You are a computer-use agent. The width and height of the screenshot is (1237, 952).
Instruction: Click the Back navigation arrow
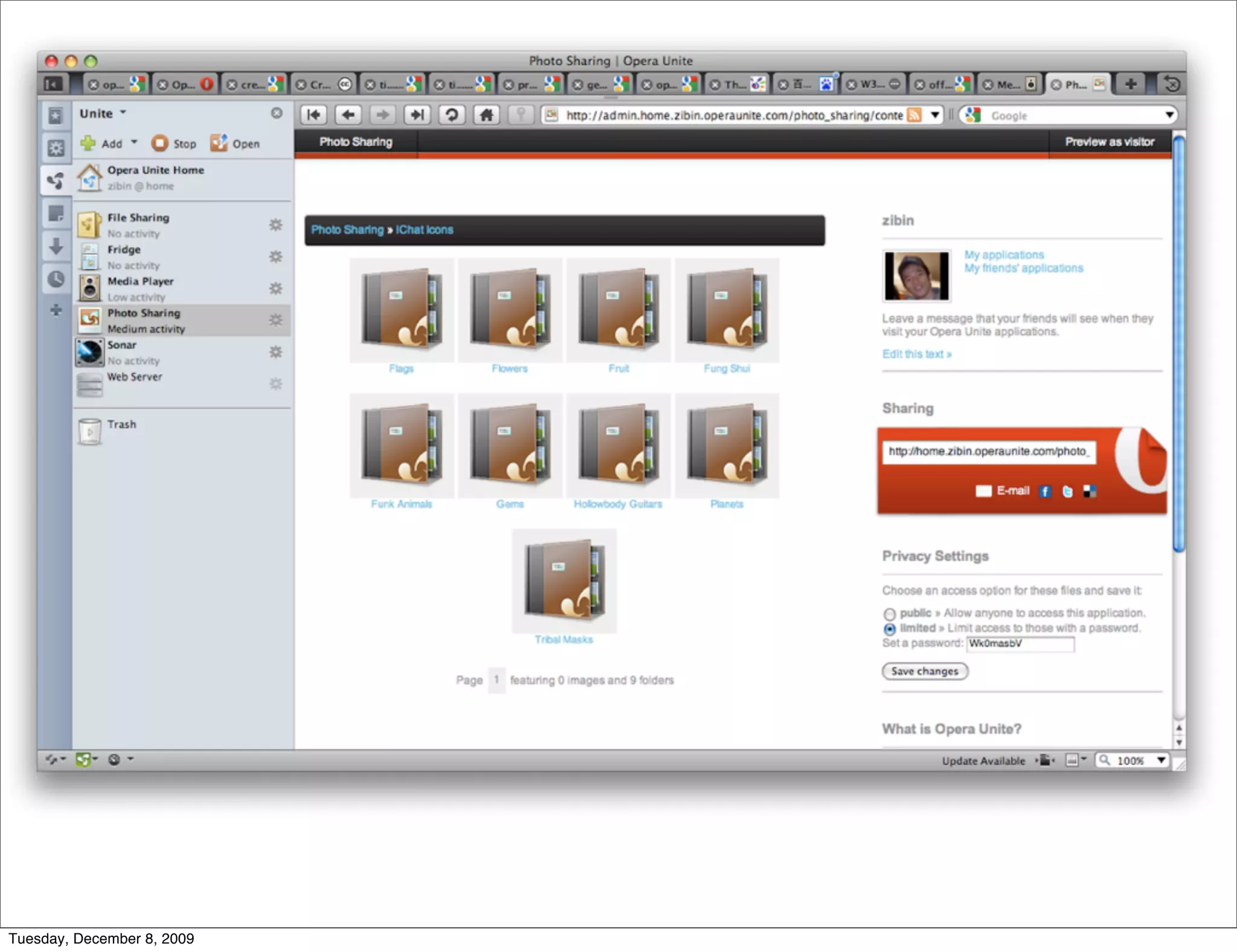click(348, 115)
